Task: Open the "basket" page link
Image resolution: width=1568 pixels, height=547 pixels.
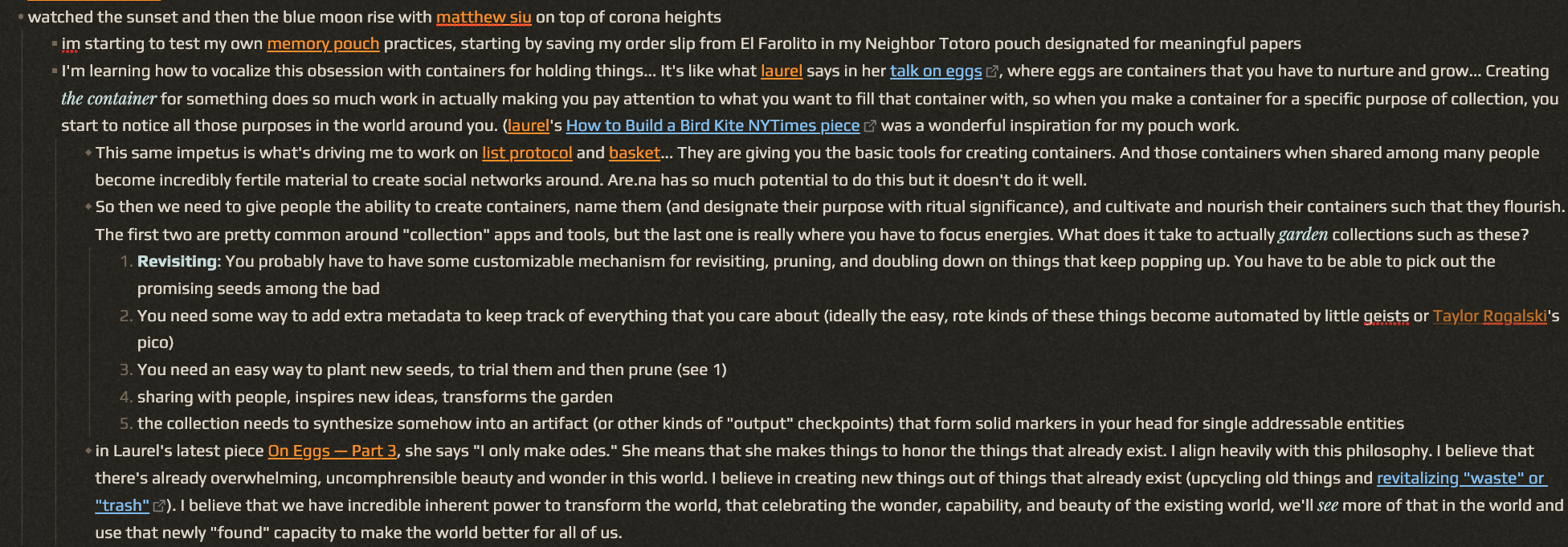Action: point(634,153)
